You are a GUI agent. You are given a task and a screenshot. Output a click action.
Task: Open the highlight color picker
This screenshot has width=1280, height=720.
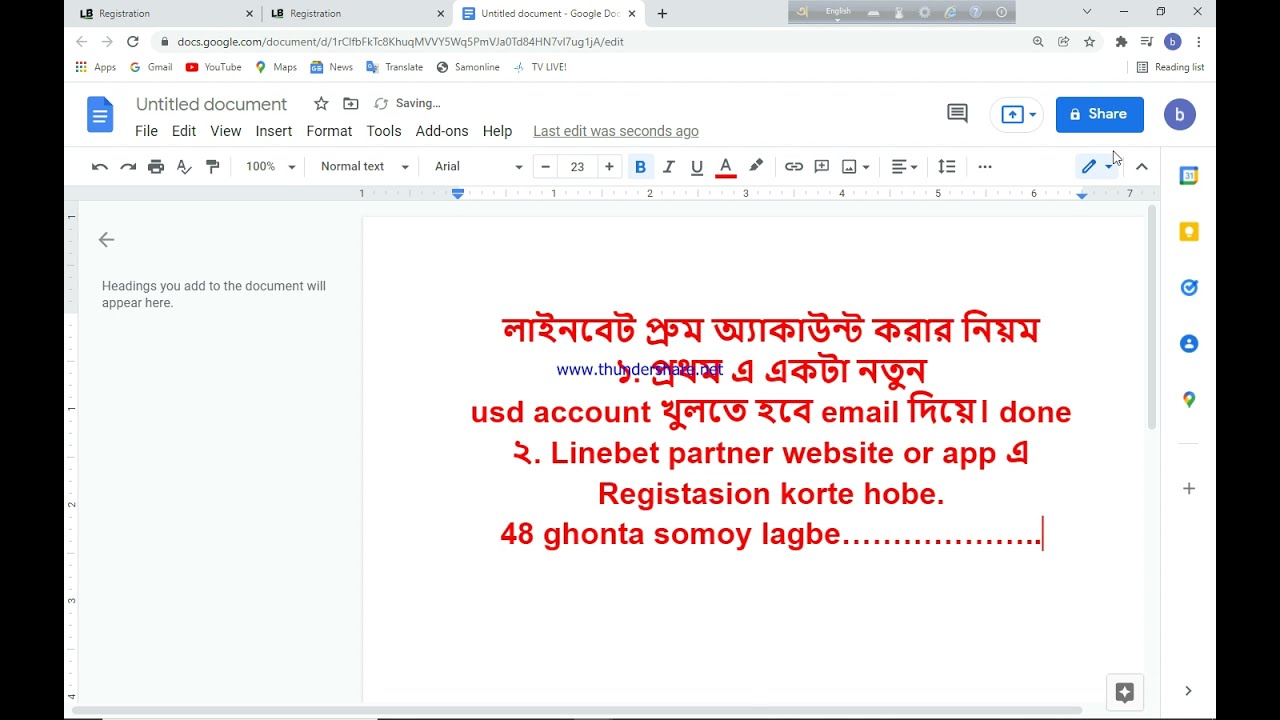756,167
